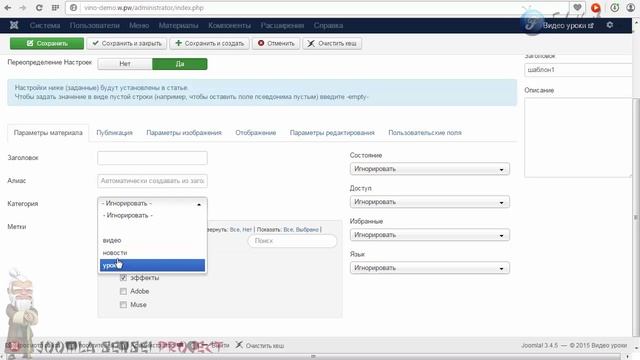Click Очистить кеш in the top toolbar
Viewport: 640px width, 360px height.
pyautogui.click(x=332, y=43)
